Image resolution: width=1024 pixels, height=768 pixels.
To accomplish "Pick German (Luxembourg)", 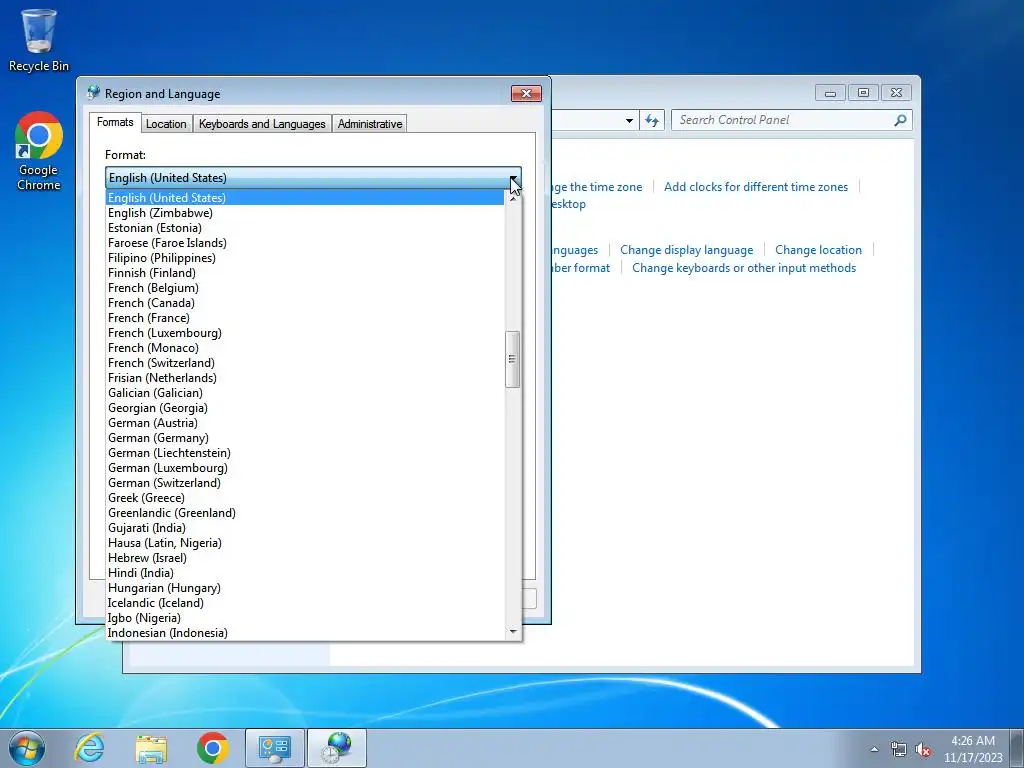I will tap(305, 468).
